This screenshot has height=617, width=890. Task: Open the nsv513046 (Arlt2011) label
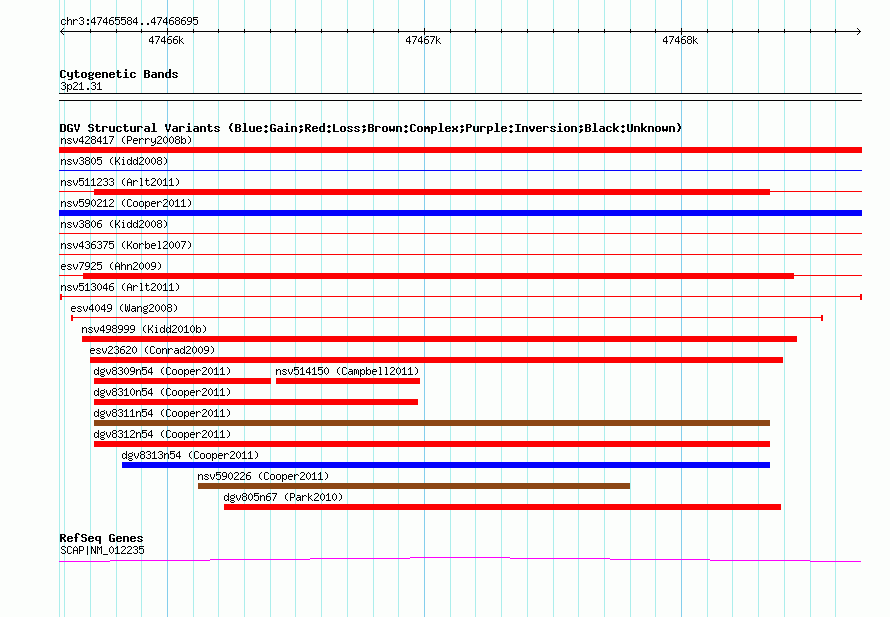click(x=120, y=287)
